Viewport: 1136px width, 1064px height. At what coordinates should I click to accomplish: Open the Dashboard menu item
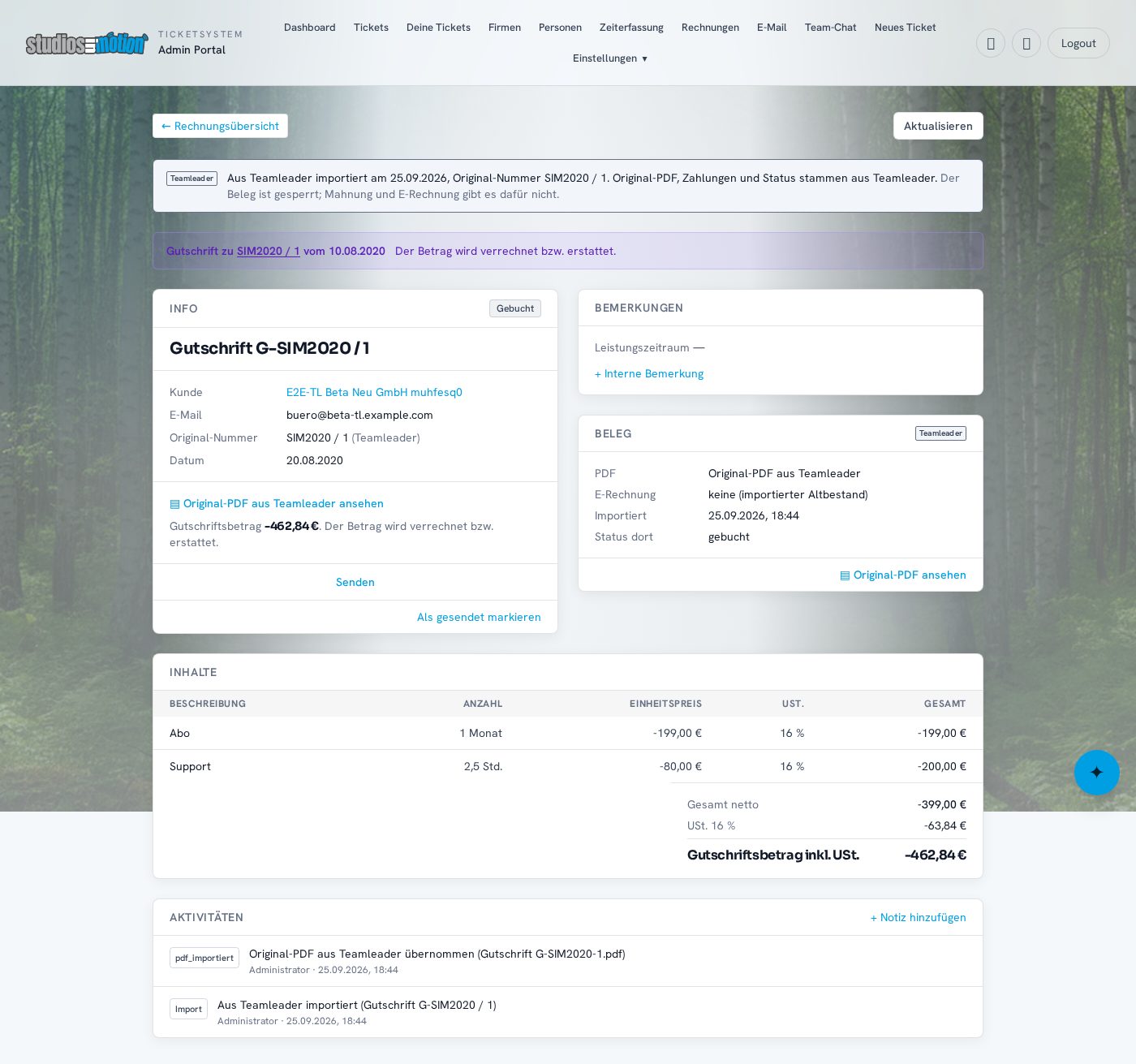310,28
